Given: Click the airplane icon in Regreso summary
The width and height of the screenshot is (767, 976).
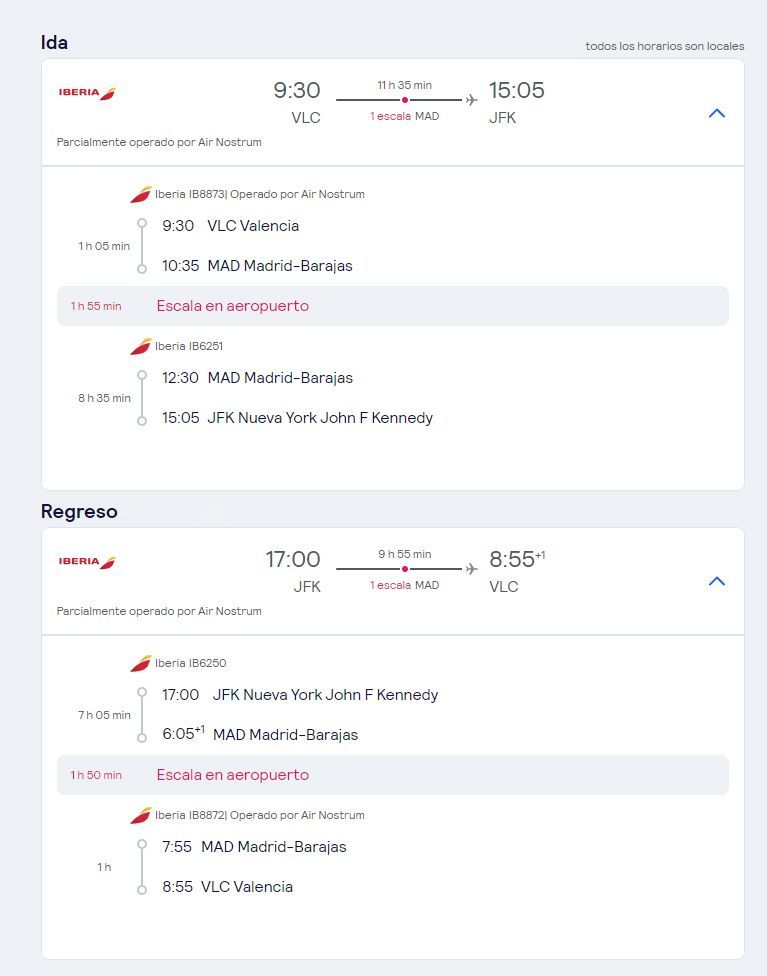Looking at the screenshot, I should (471, 569).
